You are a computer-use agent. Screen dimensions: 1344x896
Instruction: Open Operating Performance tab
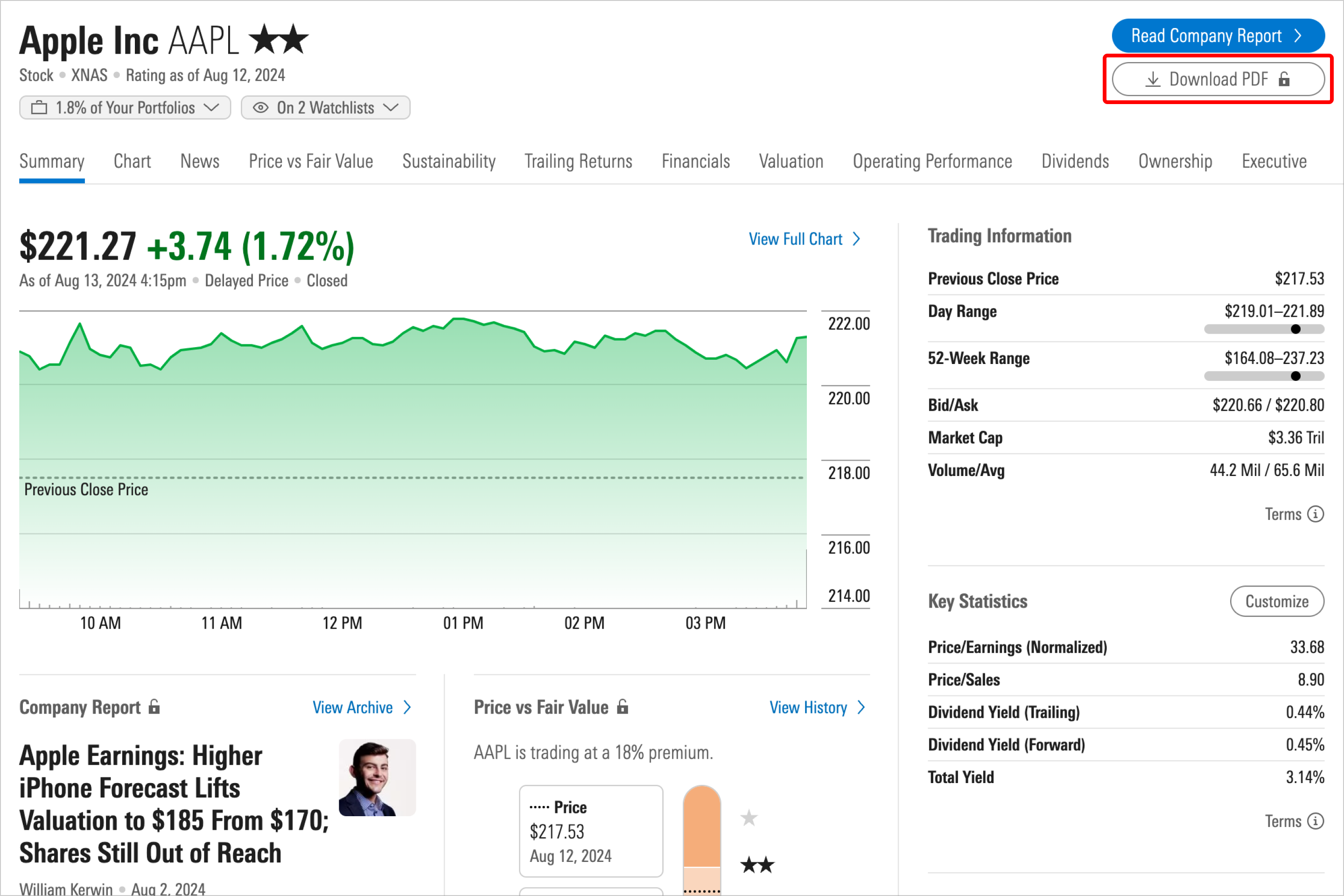pos(932,162)
